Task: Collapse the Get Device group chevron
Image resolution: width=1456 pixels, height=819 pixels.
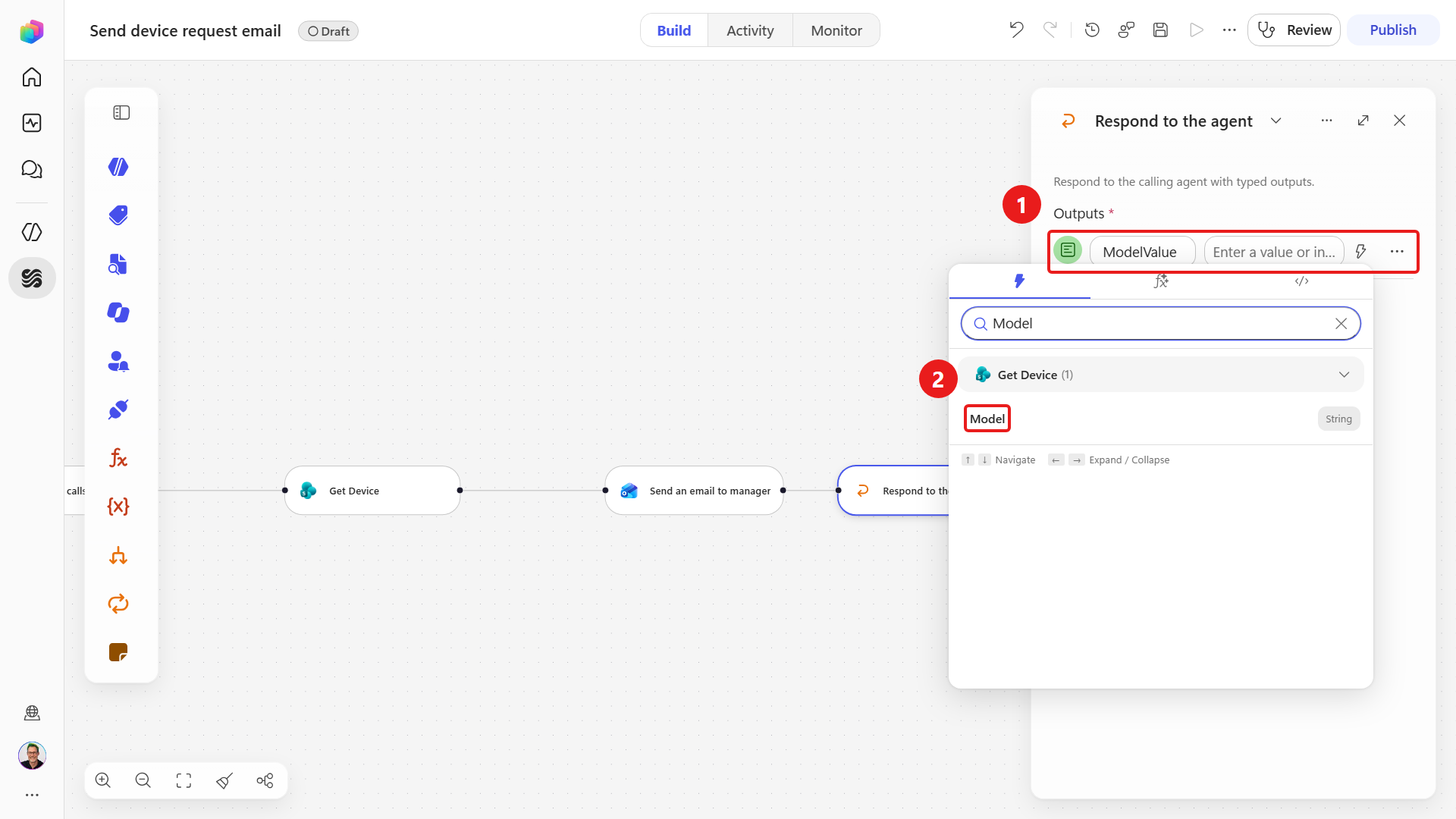Action: pyautogui.click(x=1344, y=375)
